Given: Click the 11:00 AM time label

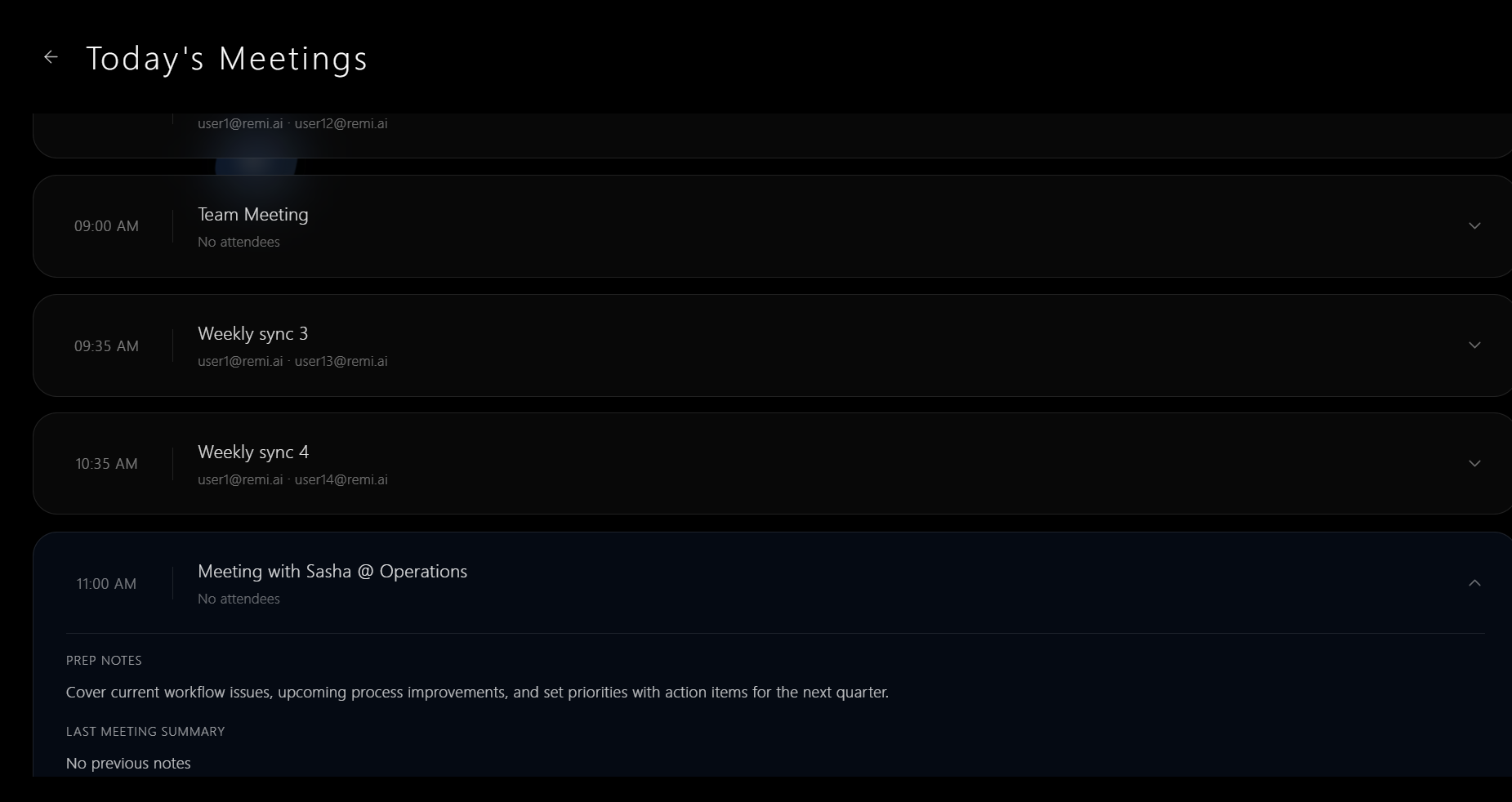Looking at the screenshot, I should coord(106,584).
